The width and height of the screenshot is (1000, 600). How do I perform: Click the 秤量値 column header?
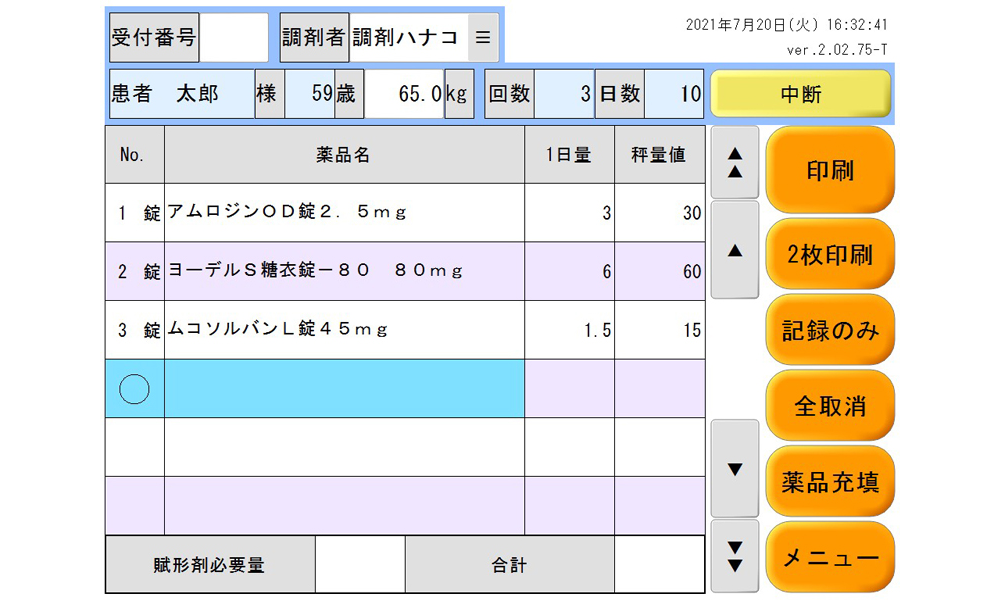point(660,155)
